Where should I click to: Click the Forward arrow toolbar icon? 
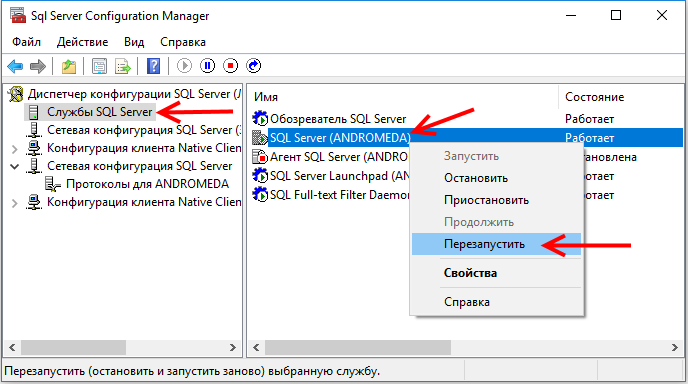coord(38,66)
